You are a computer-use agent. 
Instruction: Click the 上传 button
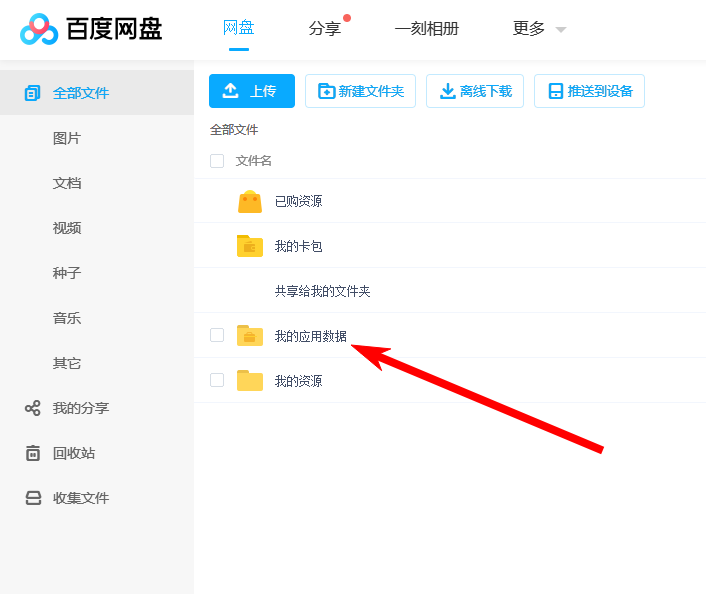(252, 91)
